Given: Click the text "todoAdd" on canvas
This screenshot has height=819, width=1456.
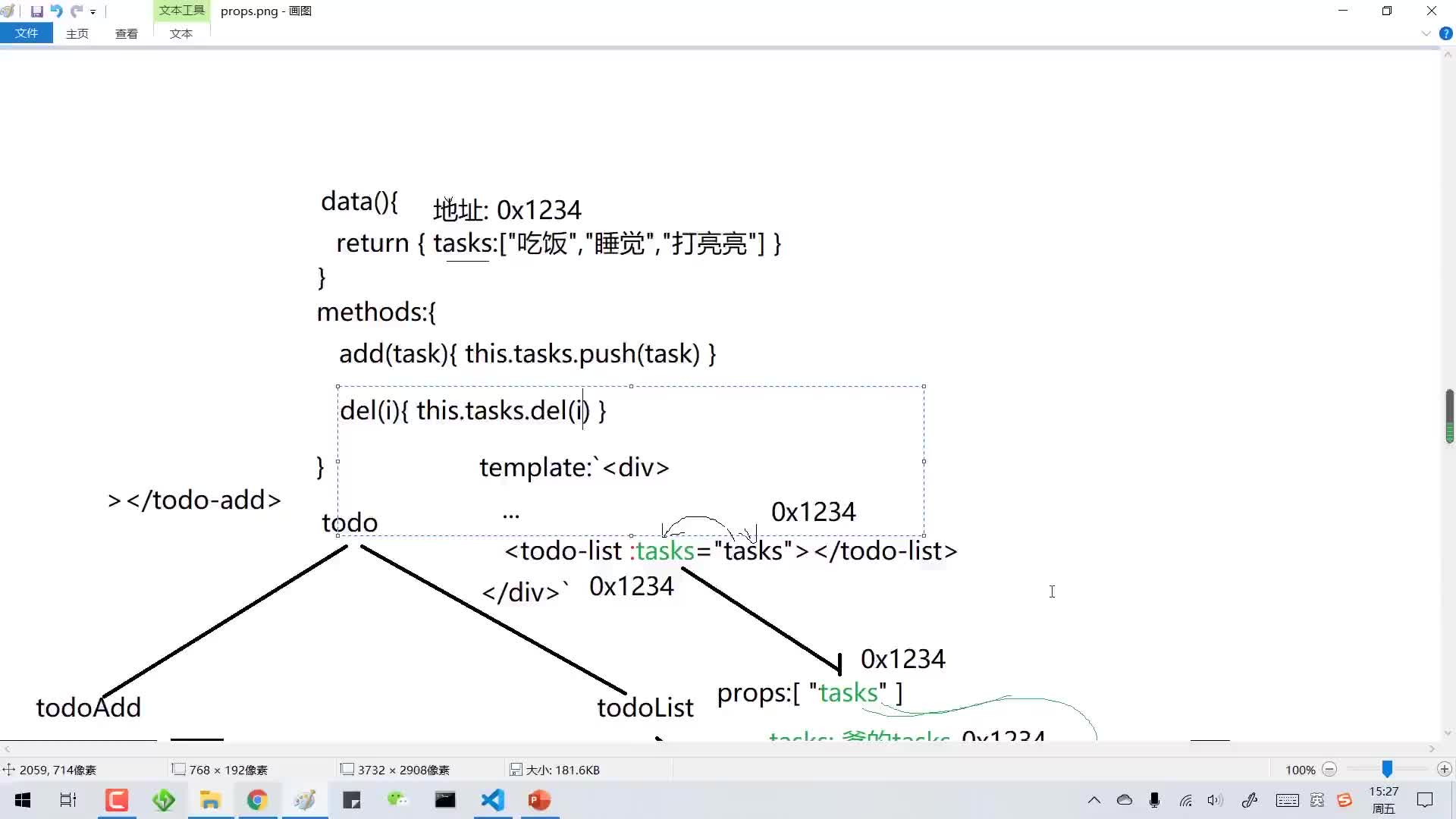Looking at the screenshot, I should [89, 707].
